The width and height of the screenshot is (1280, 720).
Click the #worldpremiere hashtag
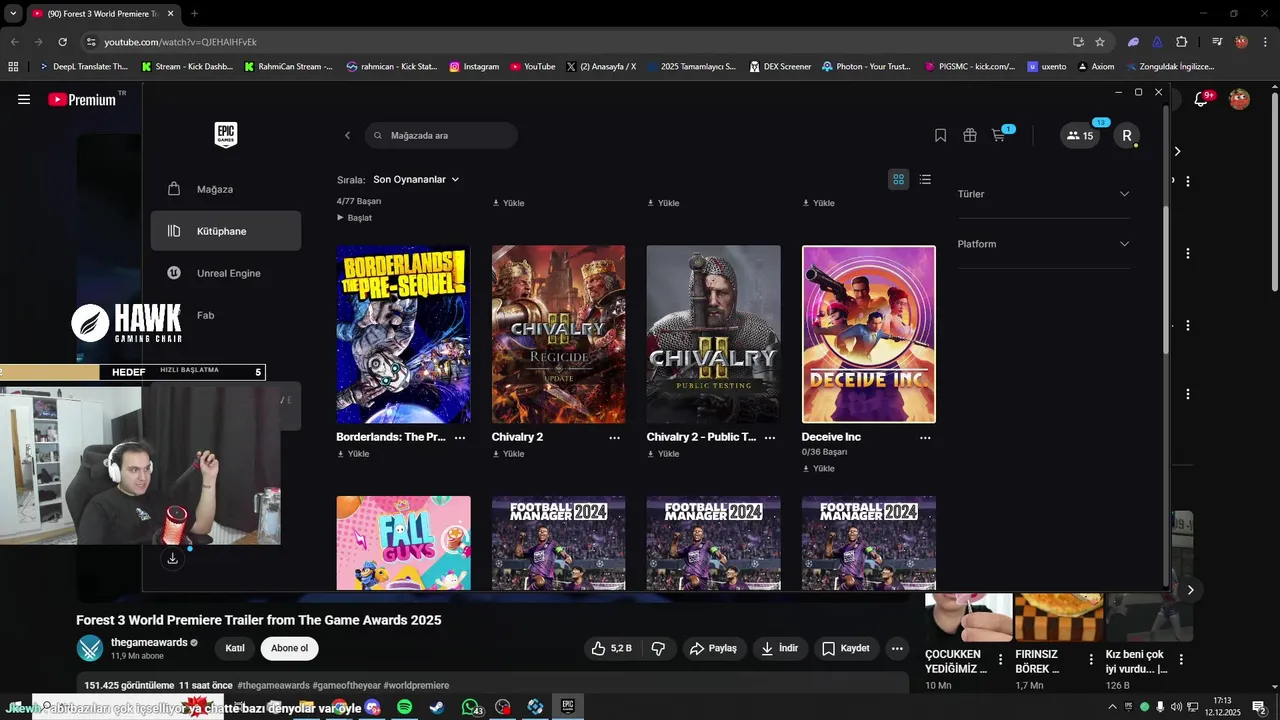pyautogui.click(x=416, y=685)
